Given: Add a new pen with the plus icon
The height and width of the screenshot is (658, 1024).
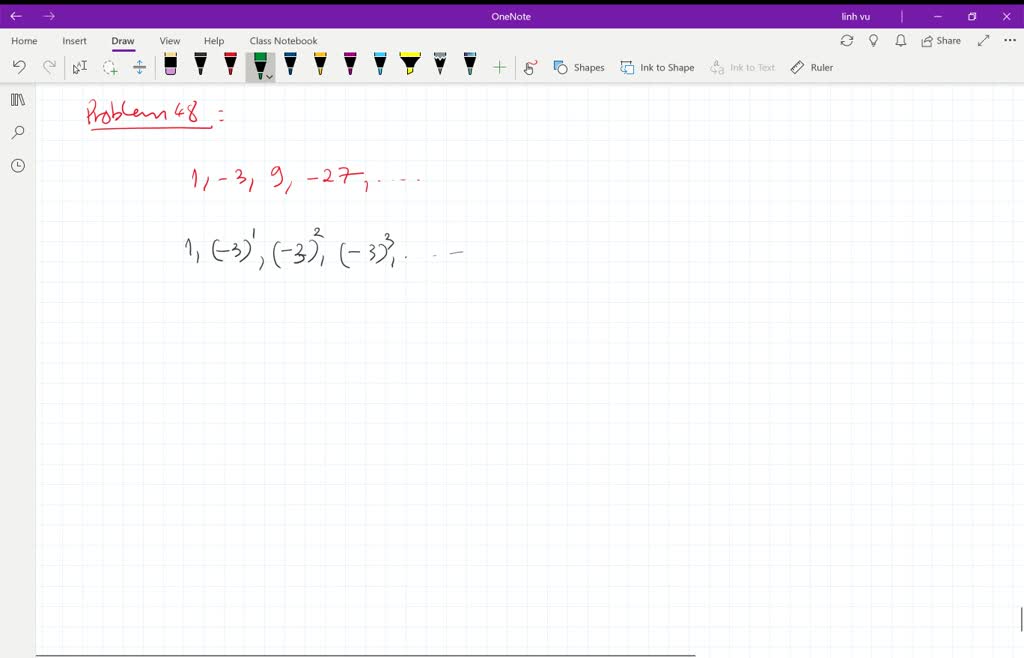Looking at the screenshot, I should (x=498, y=66).
